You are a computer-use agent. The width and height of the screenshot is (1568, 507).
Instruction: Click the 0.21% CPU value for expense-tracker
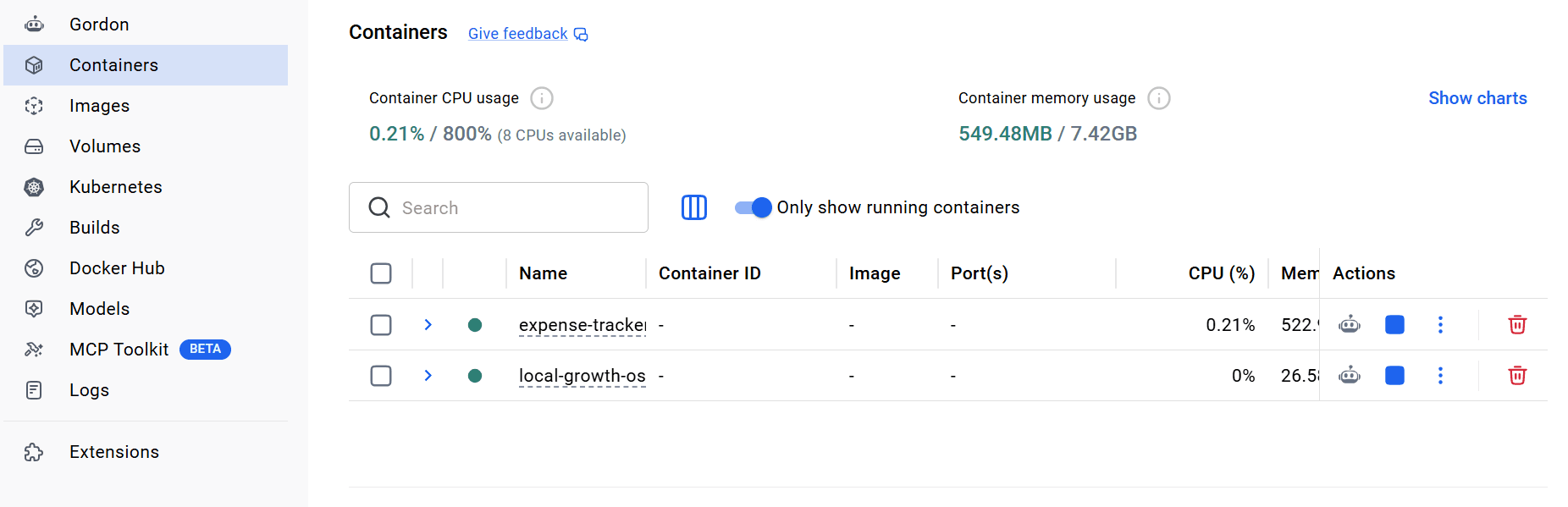(x=1230, y=325)
